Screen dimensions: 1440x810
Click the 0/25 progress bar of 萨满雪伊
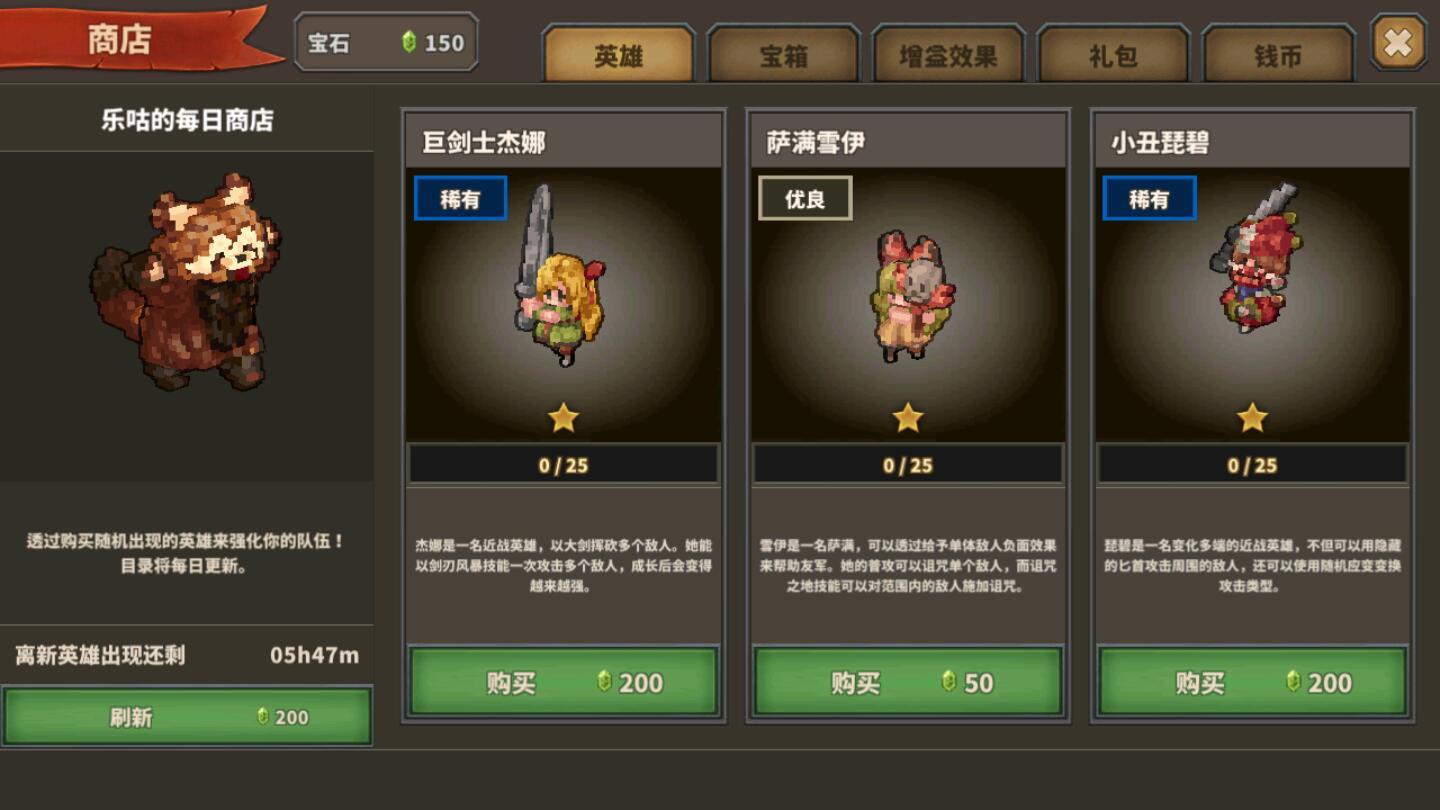(907, 465)
